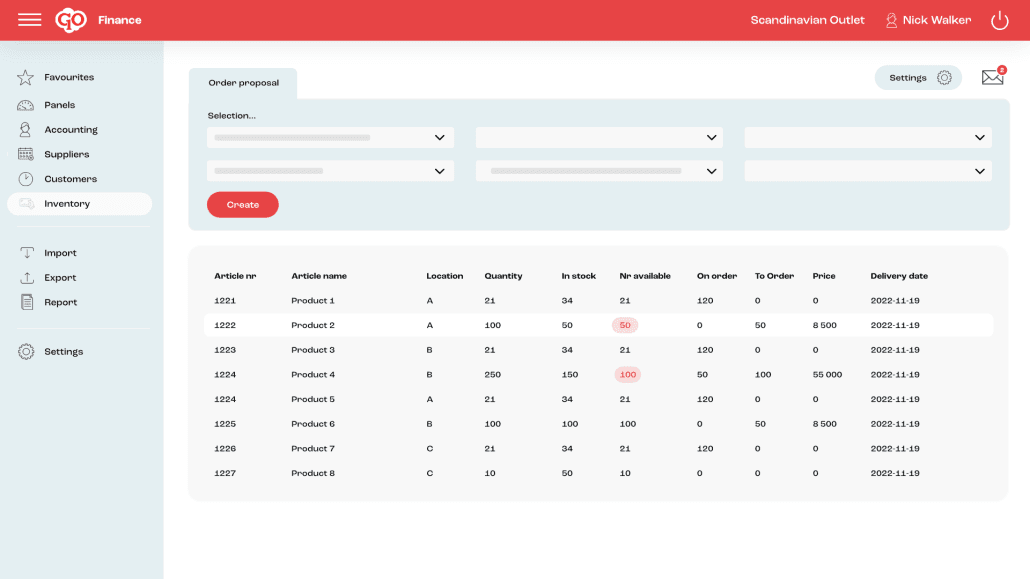Open Settings label in the sidebar
1030x579 pixels.
click(64, 352)
